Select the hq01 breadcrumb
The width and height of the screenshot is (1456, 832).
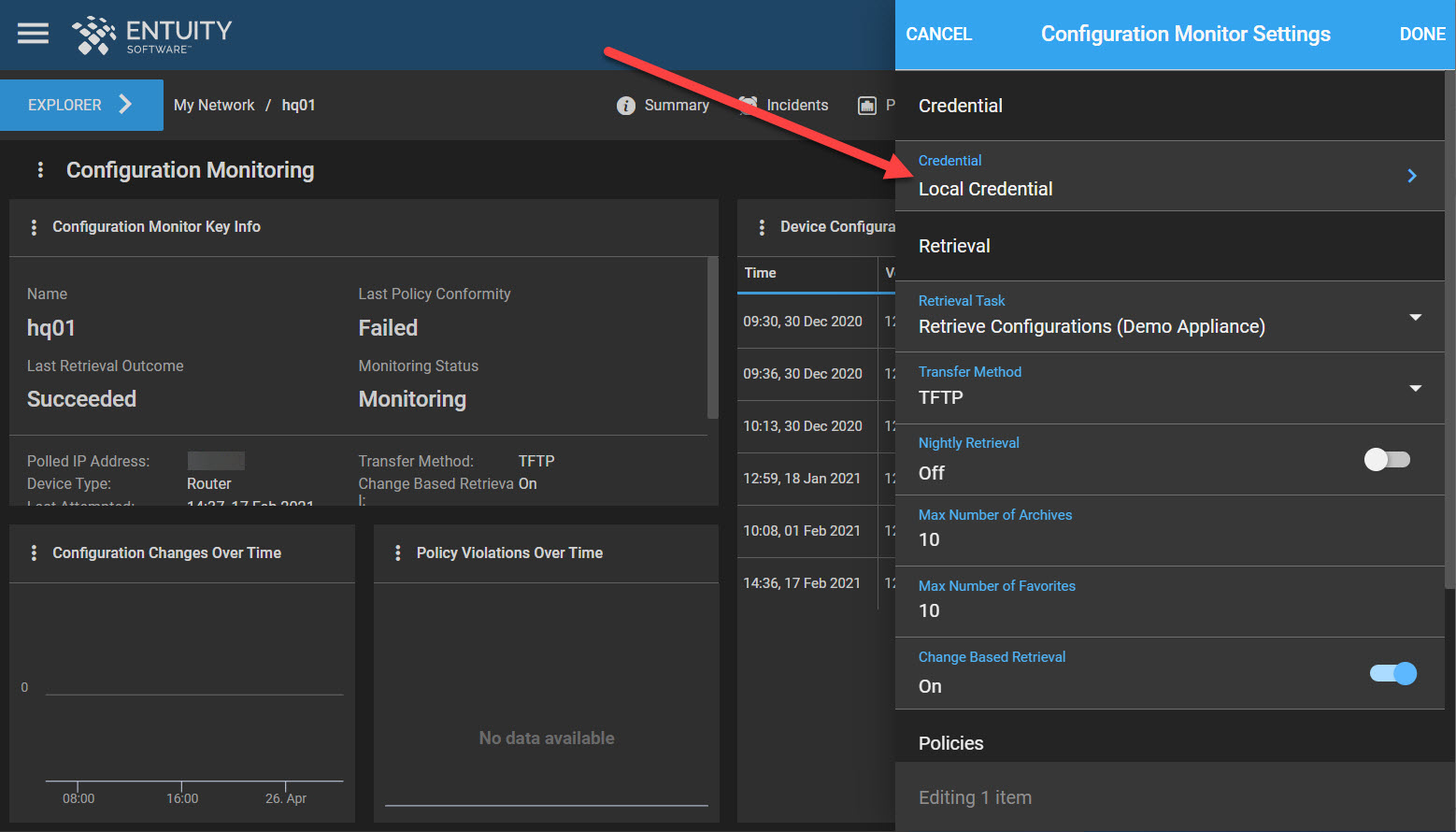coord(298,105)
